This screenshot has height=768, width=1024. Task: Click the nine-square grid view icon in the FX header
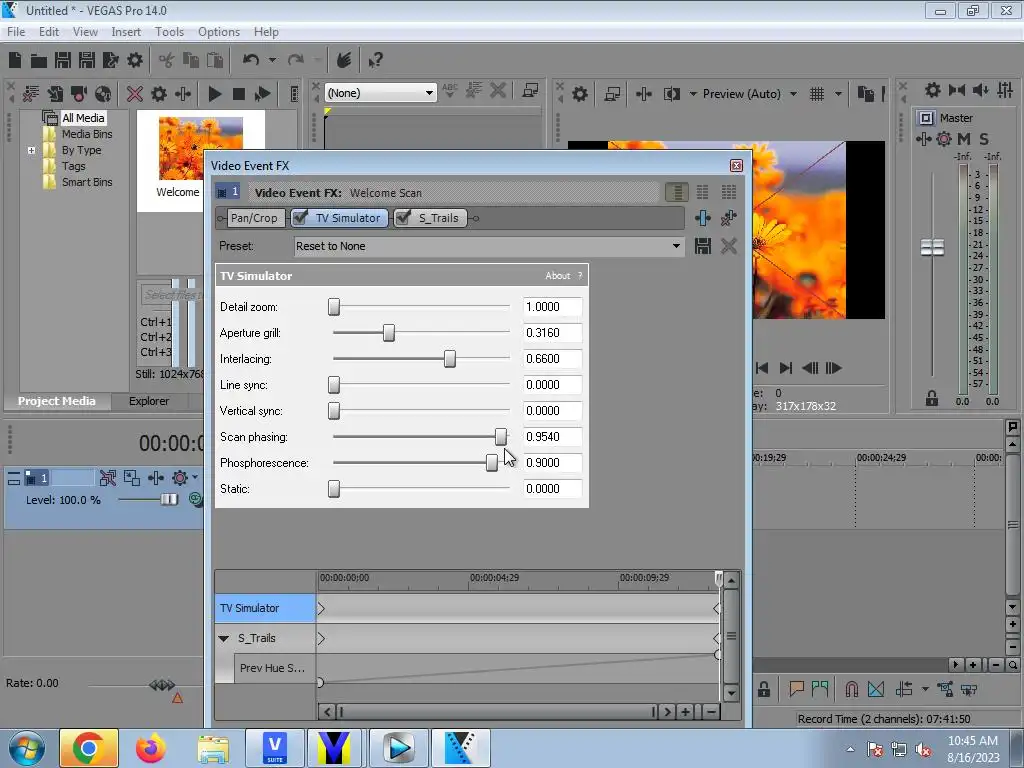[729, 192]
